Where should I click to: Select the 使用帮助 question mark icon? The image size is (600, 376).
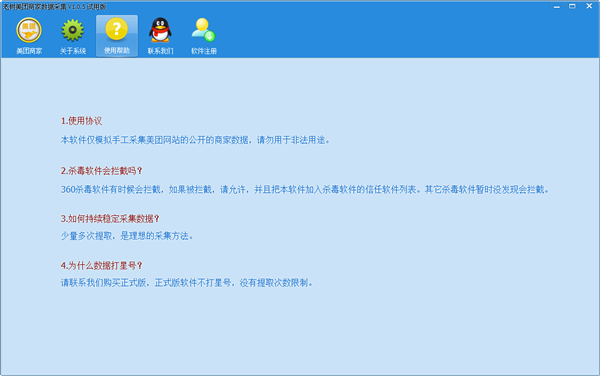coord(117,29)
